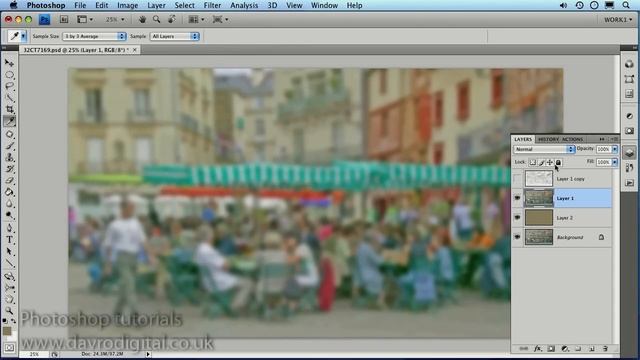Open the Filter menu
The height and width of the screenshot is (360, 640).
point(212,5)
